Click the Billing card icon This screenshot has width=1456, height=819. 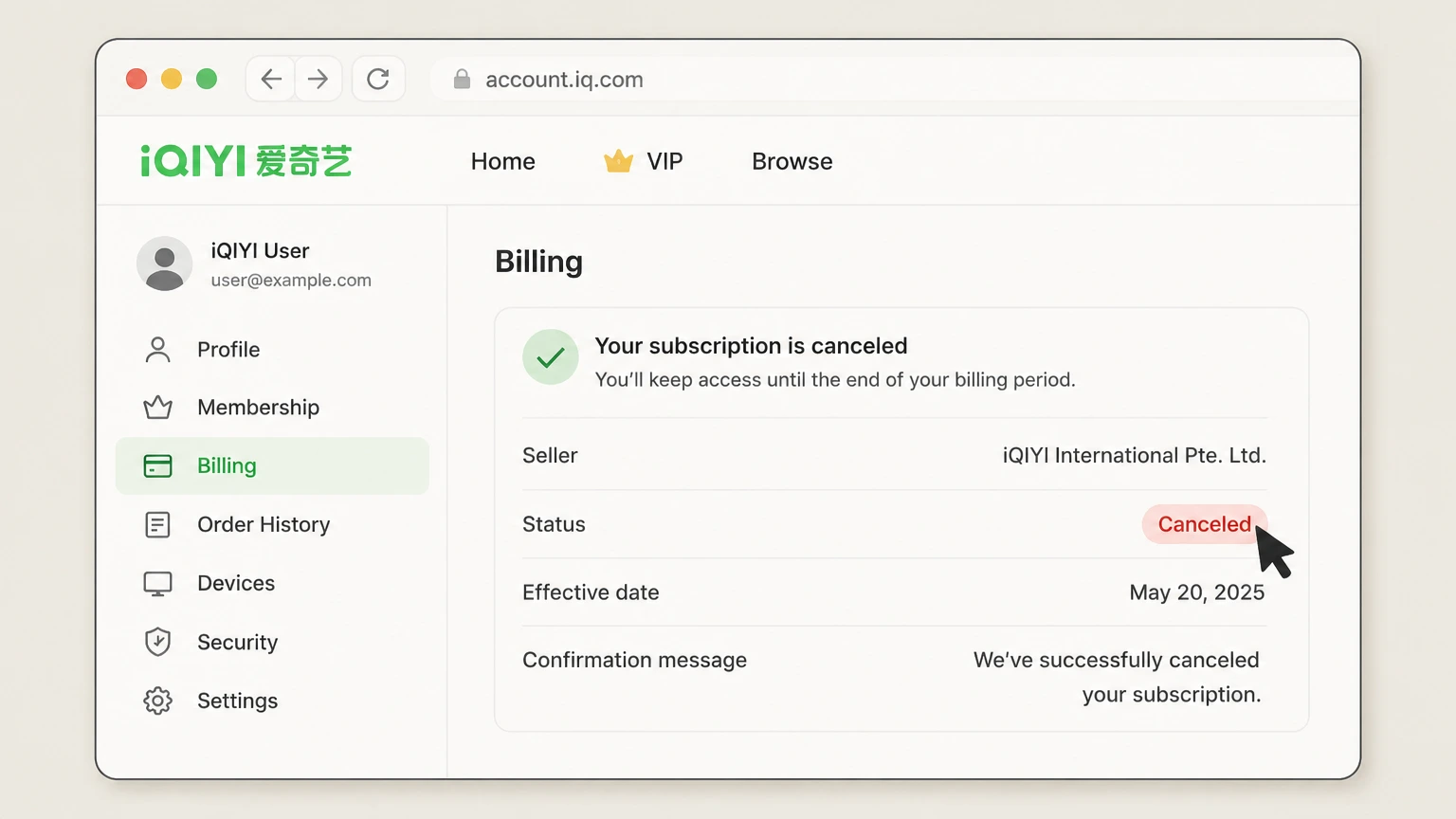click(157, 465)
